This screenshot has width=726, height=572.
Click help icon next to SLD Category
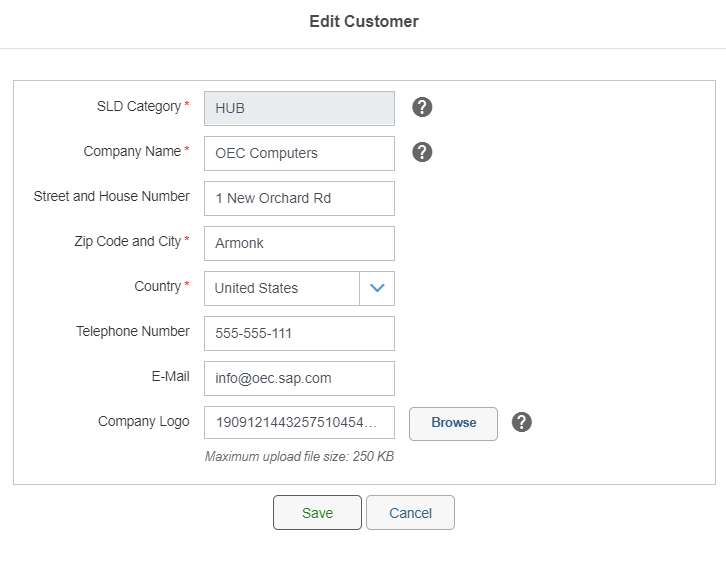pyautogui.click(x=422, y=107)
